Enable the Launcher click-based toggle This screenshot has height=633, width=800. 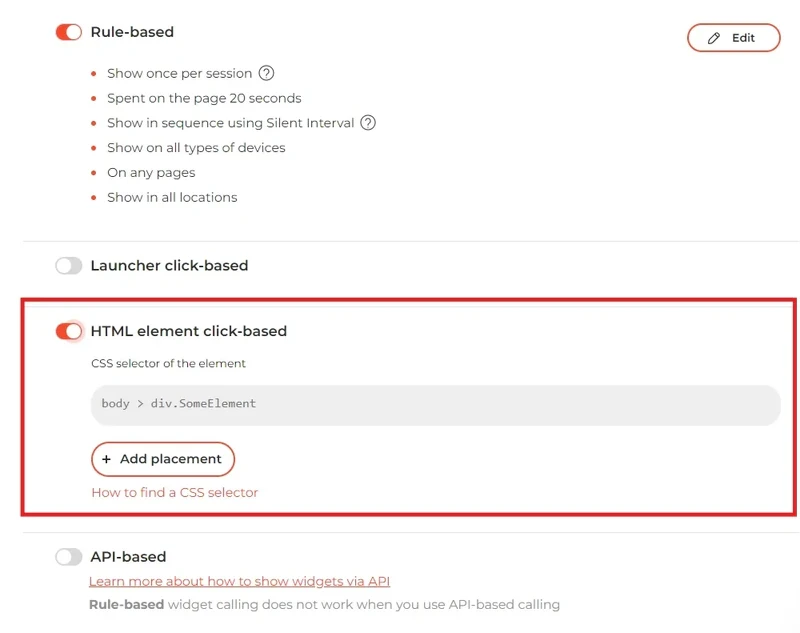pyautogui.click(x=66, y=265)
